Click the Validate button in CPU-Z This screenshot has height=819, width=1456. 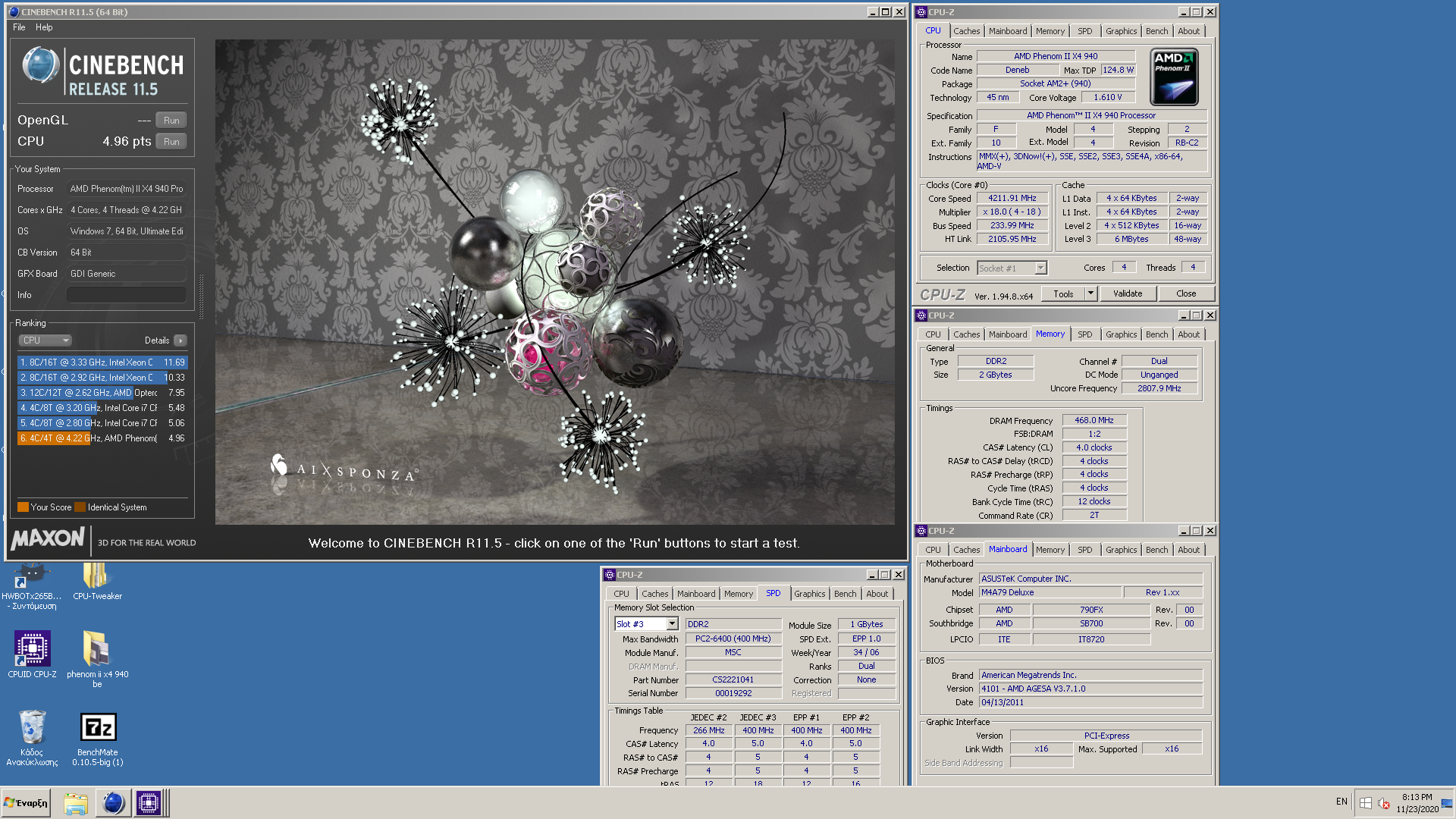(x=1128, y=293)
